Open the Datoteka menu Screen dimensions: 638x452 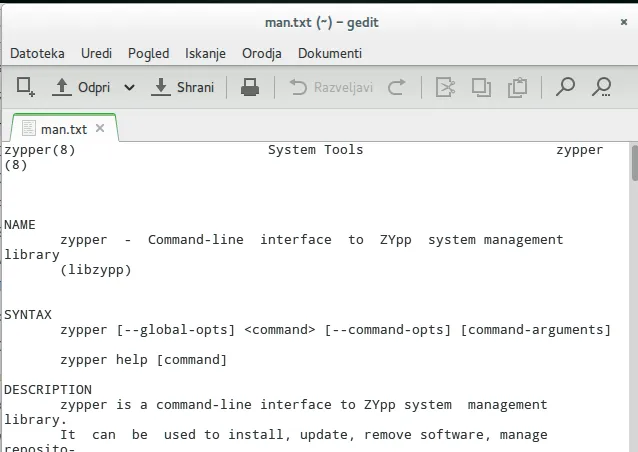coord(37,53)
